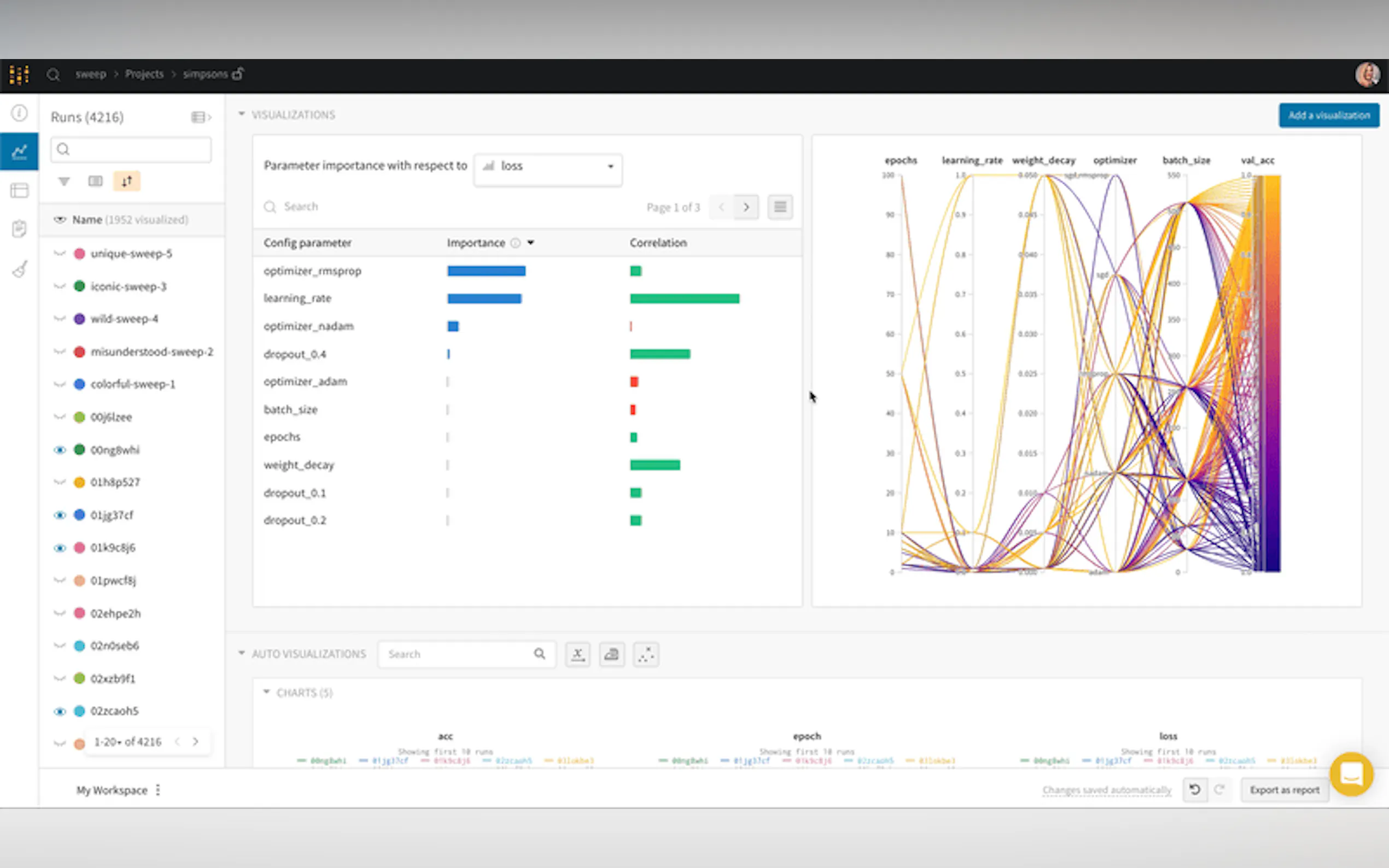Show the unique-sweep-5 run
This screenshot has height=868, width=1389.
coord(60,254)
